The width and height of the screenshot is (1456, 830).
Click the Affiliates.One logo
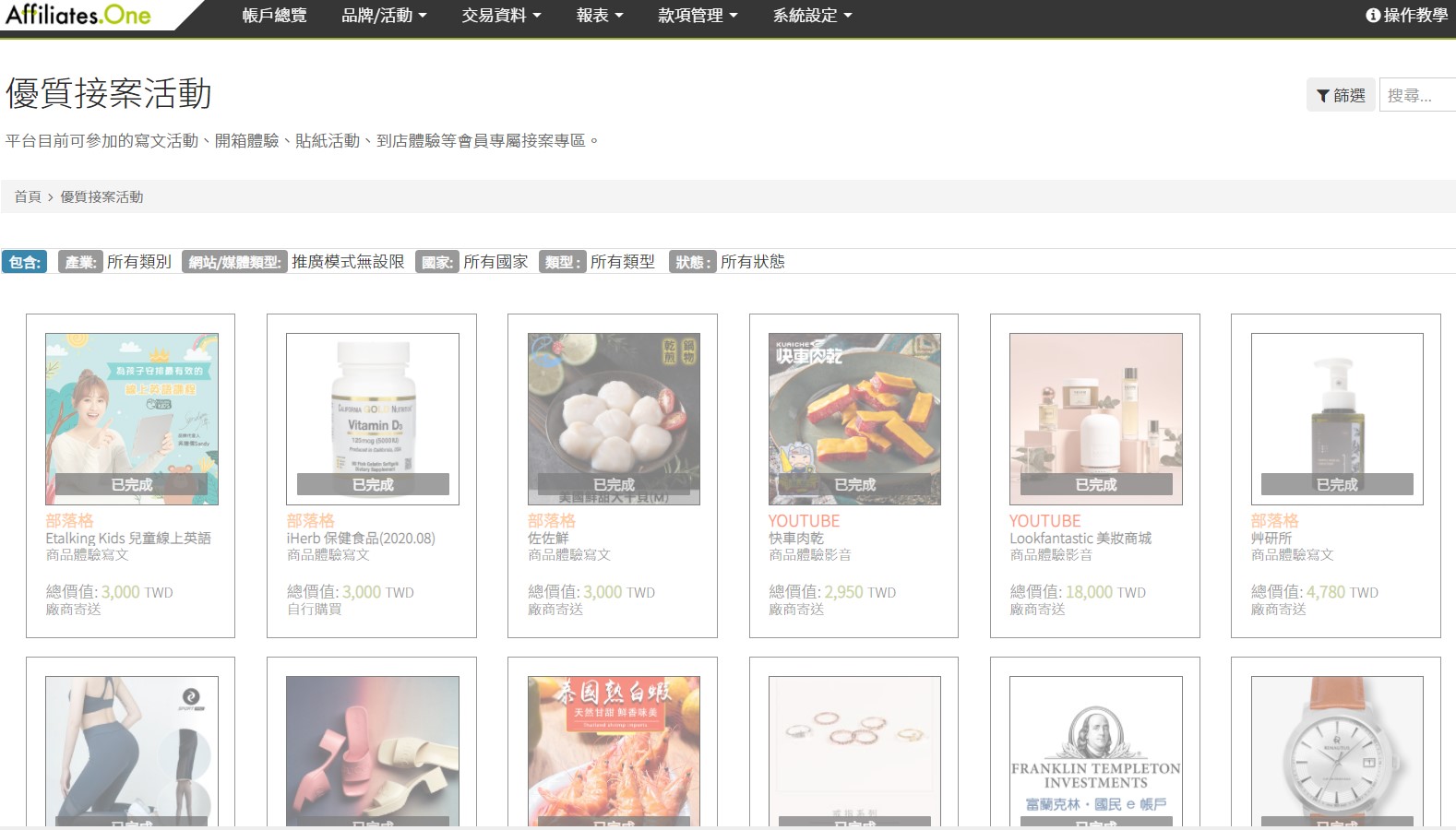pyautogui.click(x=78, y=15)
